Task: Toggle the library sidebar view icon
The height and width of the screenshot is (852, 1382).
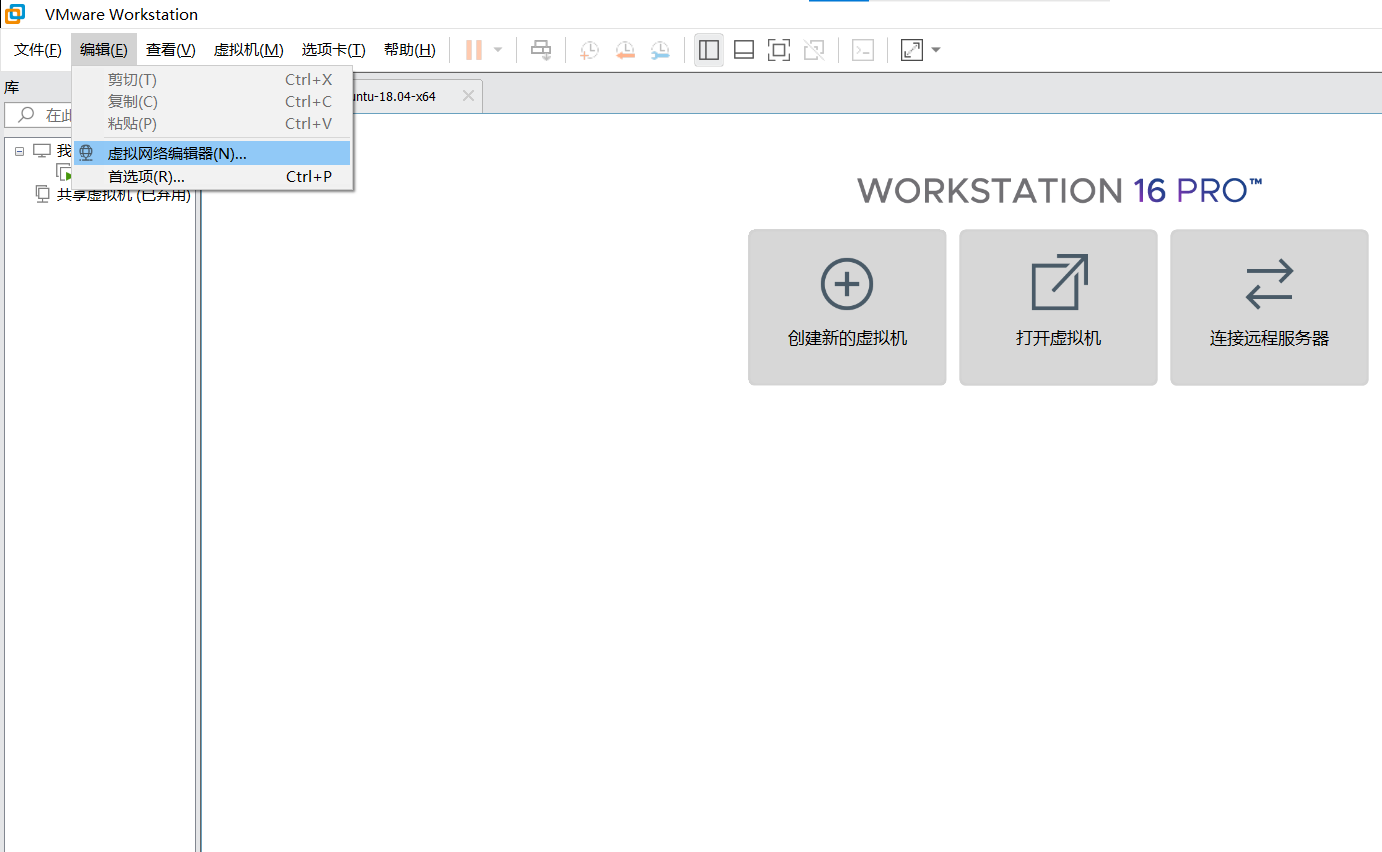Action: (709, 50)
